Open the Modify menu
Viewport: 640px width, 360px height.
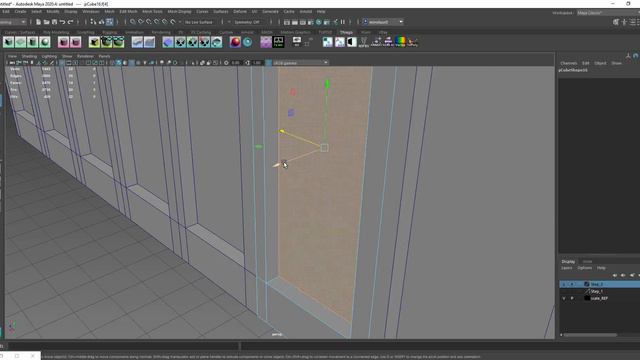click(53, 11)
